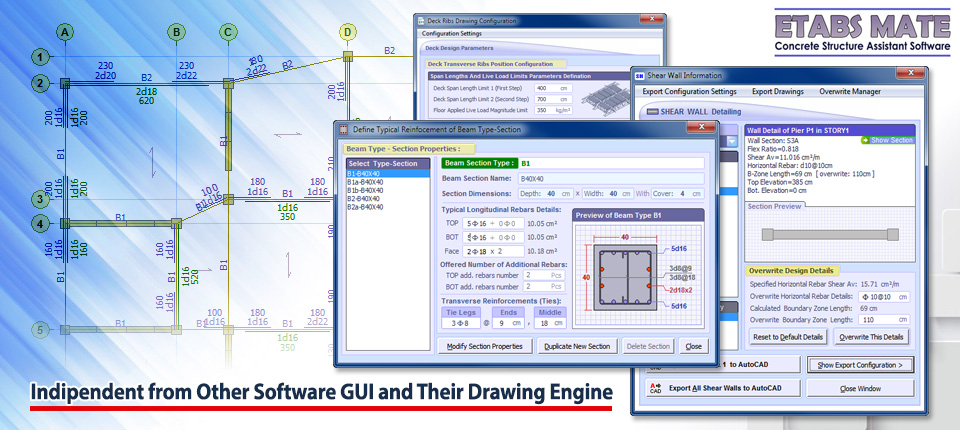Select the Overwrite Design Details tab
This screenshot has height=430, width=960.
(x=791, y=270)
